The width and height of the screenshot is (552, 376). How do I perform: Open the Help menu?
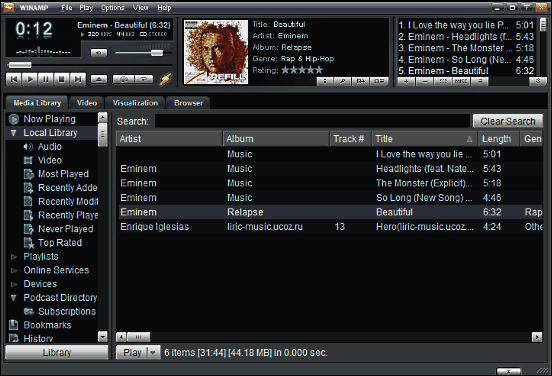tap(164, 7)
